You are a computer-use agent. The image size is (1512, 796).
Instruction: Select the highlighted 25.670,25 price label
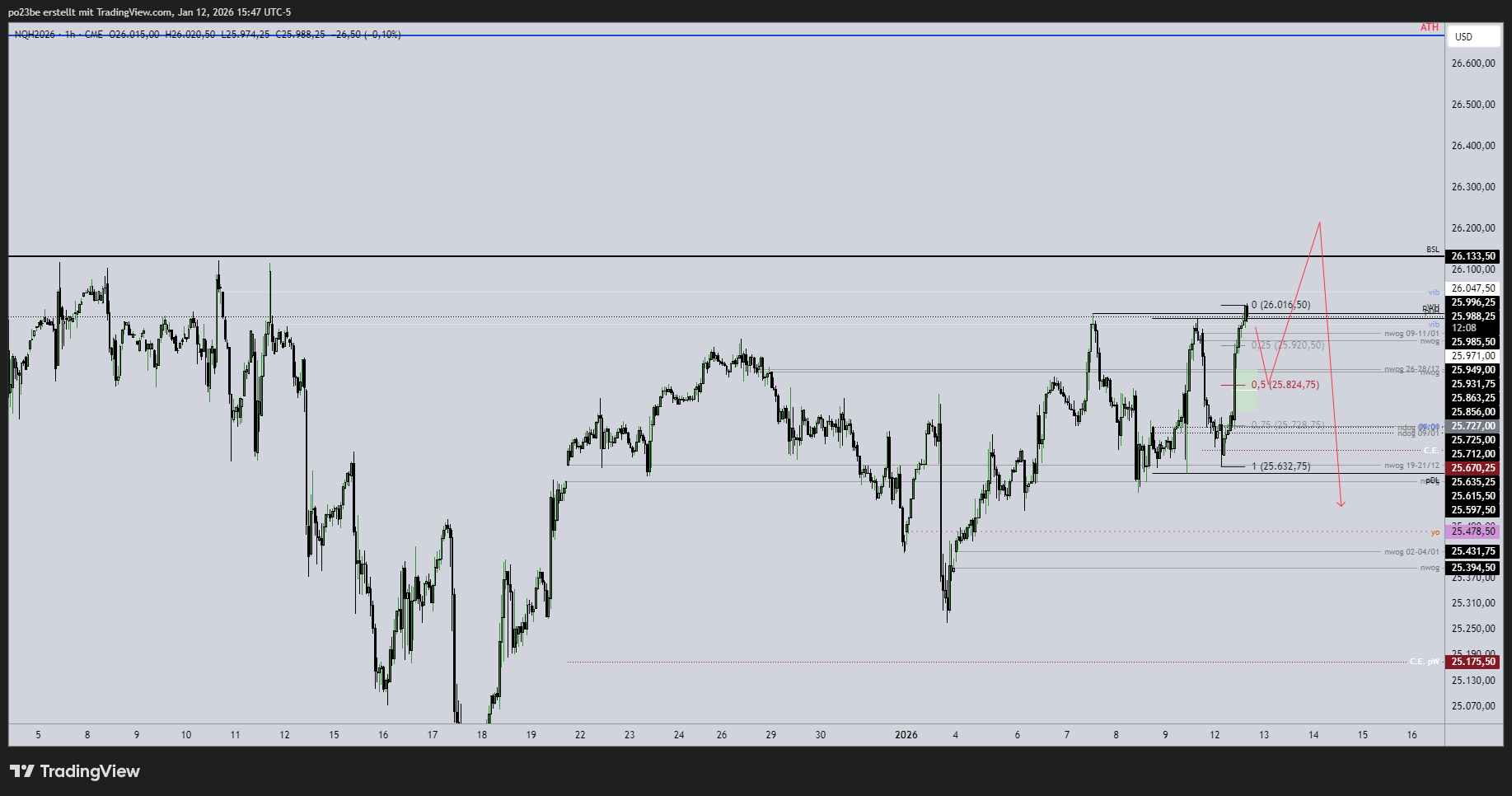(1474, 467)
